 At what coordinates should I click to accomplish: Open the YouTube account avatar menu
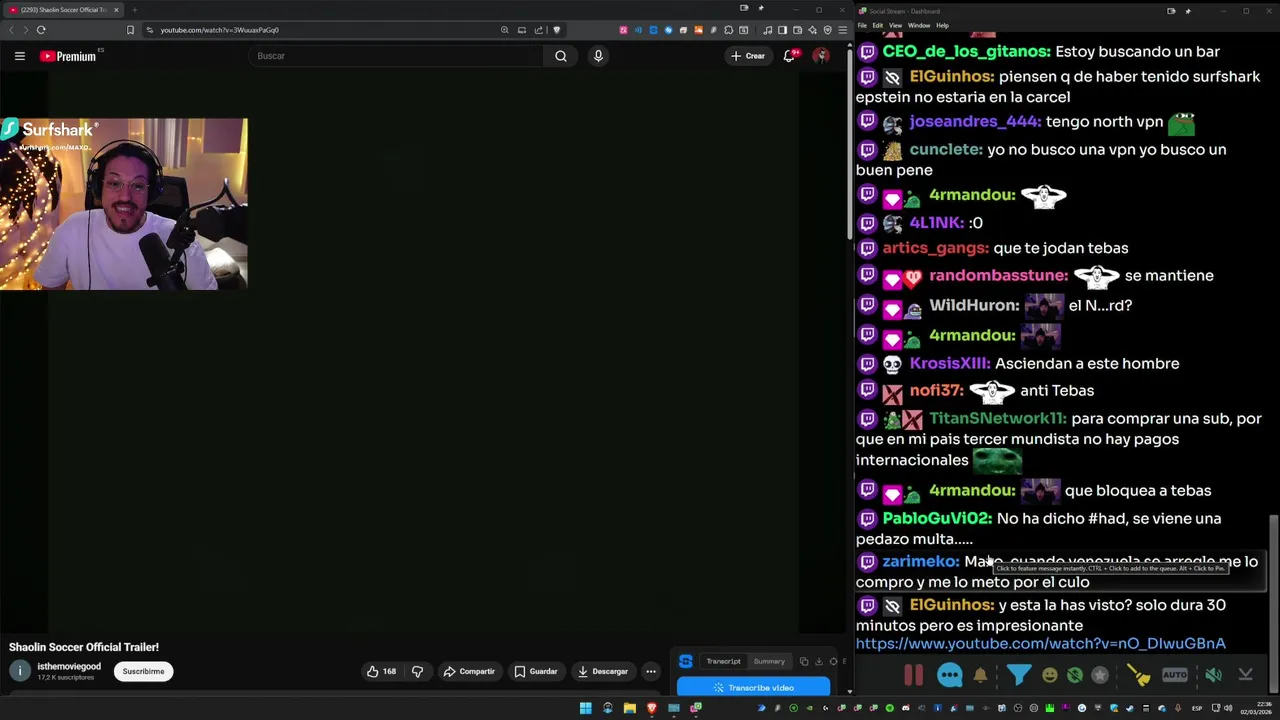coord(821,56)
